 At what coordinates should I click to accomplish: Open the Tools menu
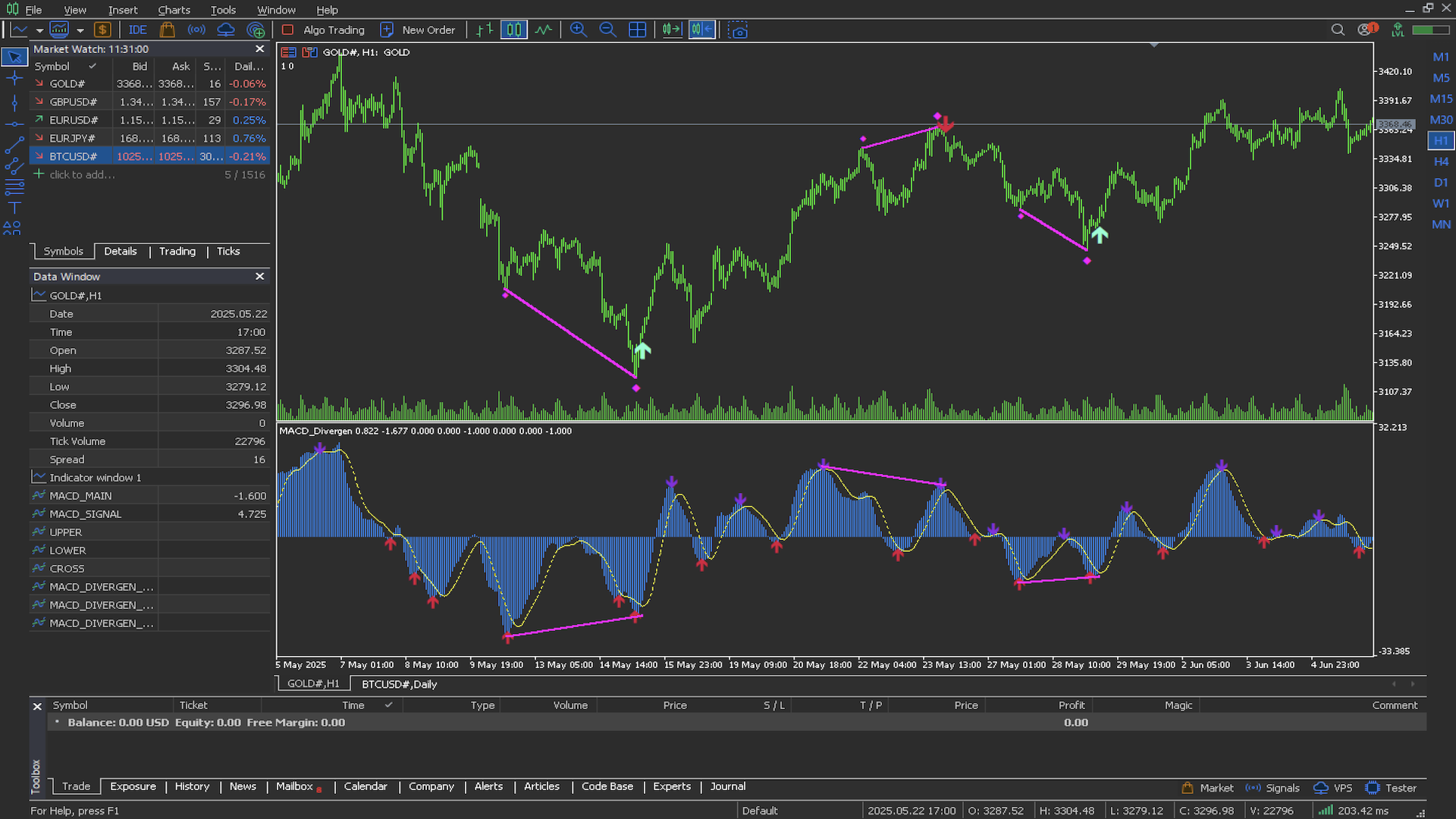(223, 10)
